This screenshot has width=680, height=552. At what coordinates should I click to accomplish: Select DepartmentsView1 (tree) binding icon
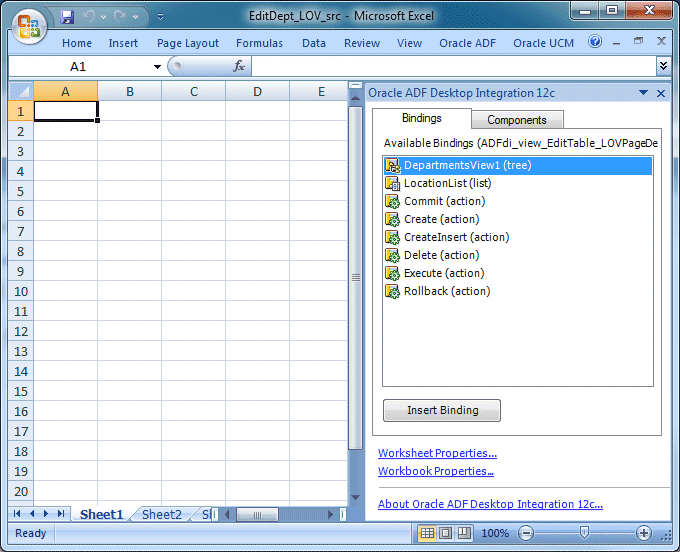(392, 165)
